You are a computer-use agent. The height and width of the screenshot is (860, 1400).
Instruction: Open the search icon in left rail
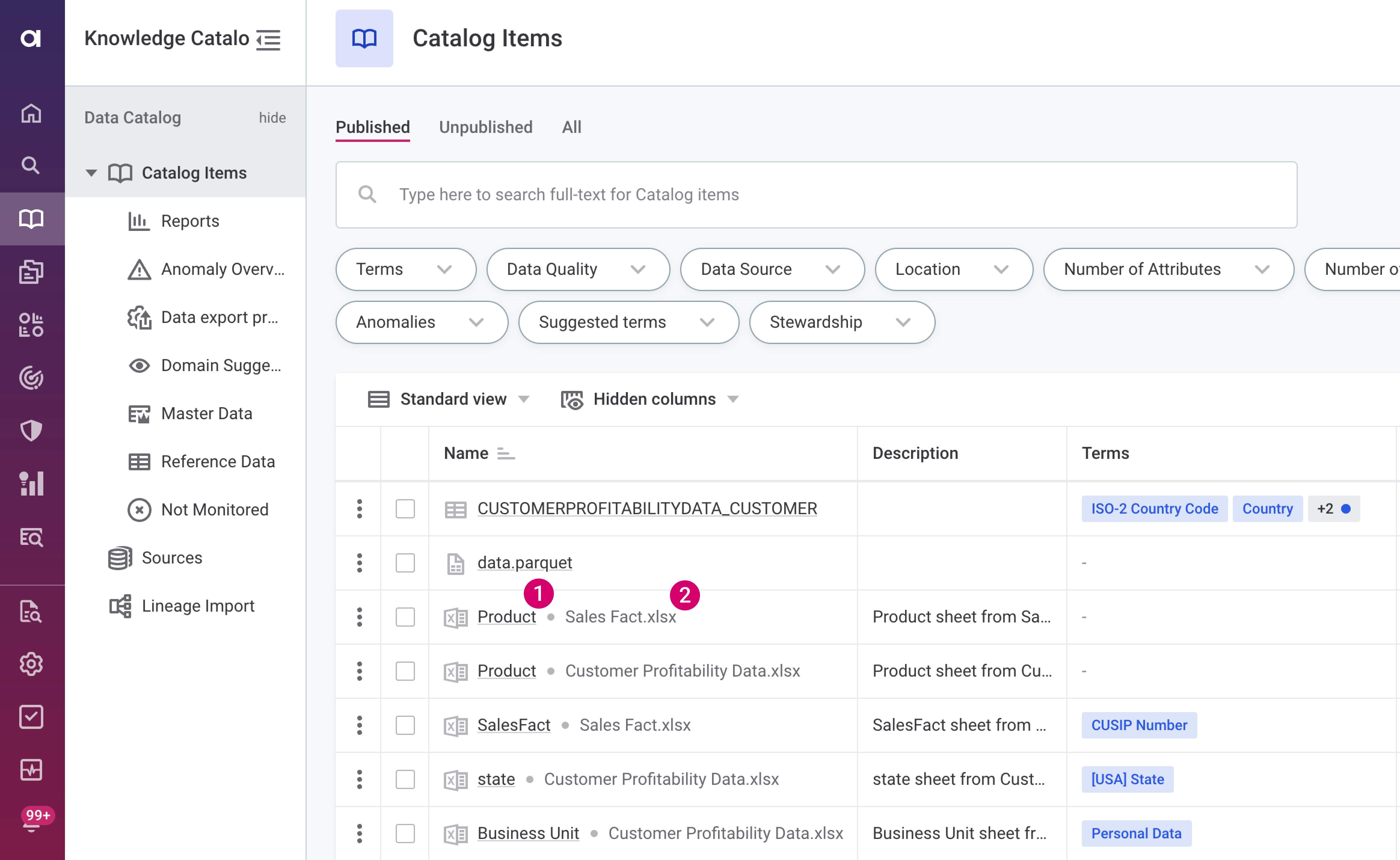(x=31, y=165)
